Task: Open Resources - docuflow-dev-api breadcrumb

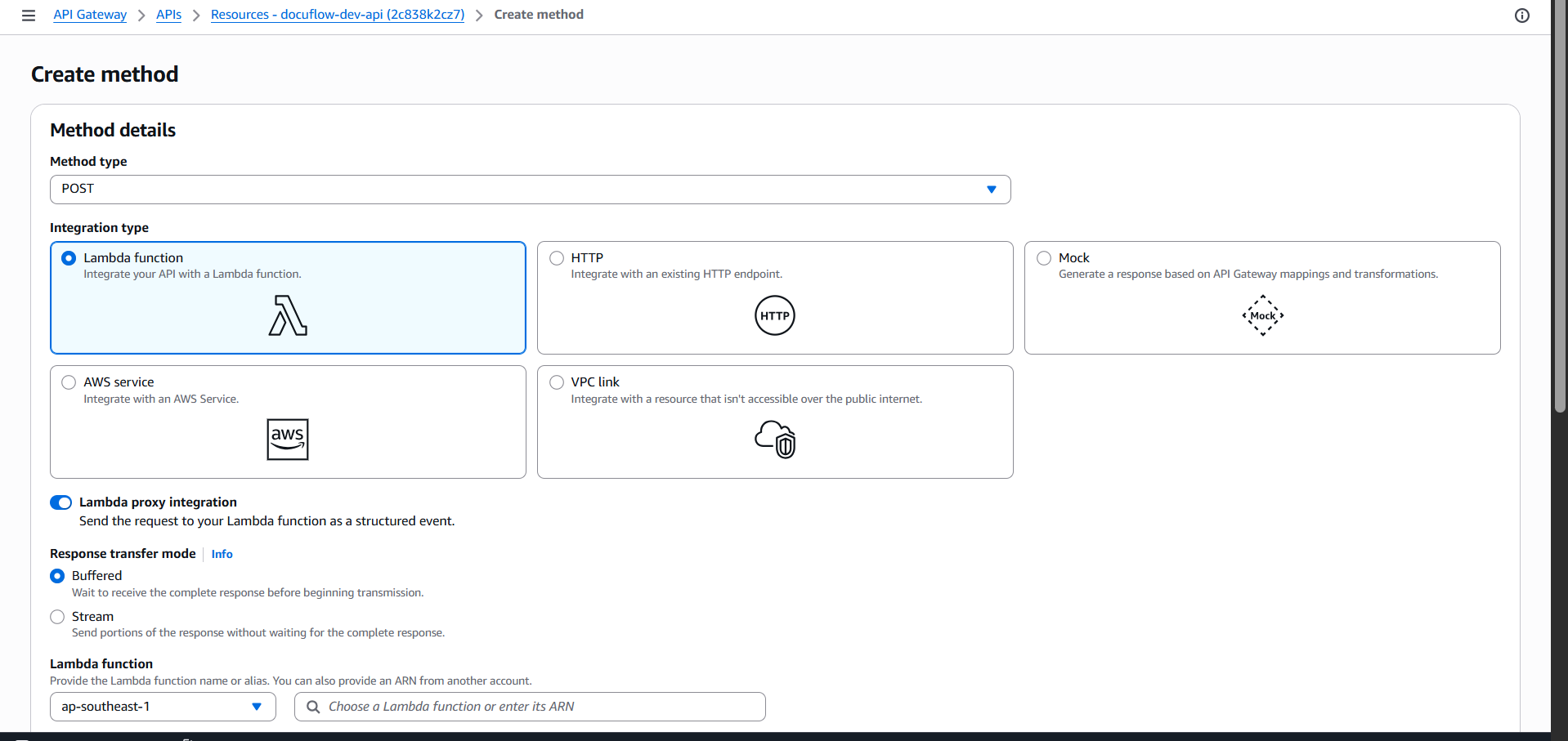Action: (x=338, y=15)
